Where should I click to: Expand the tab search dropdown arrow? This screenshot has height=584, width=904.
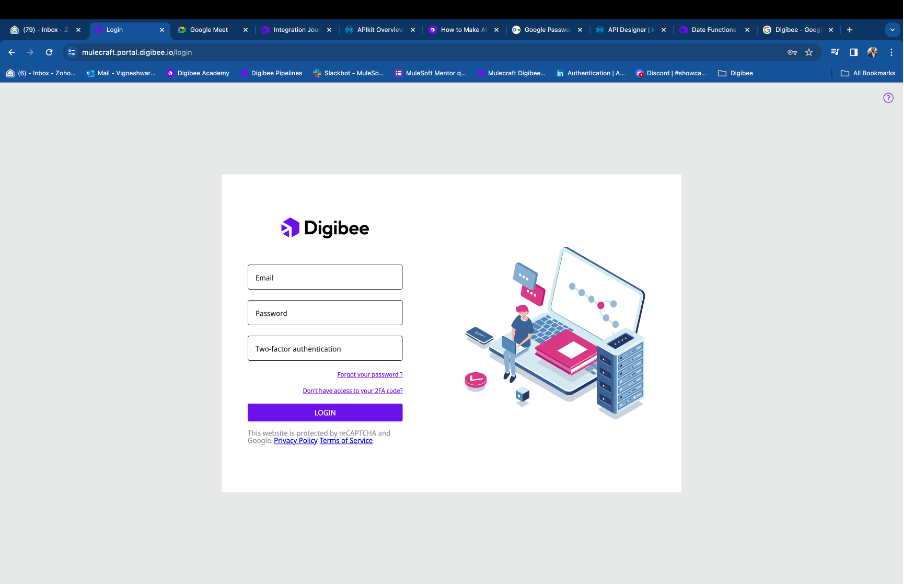click(x=892, y=30)
